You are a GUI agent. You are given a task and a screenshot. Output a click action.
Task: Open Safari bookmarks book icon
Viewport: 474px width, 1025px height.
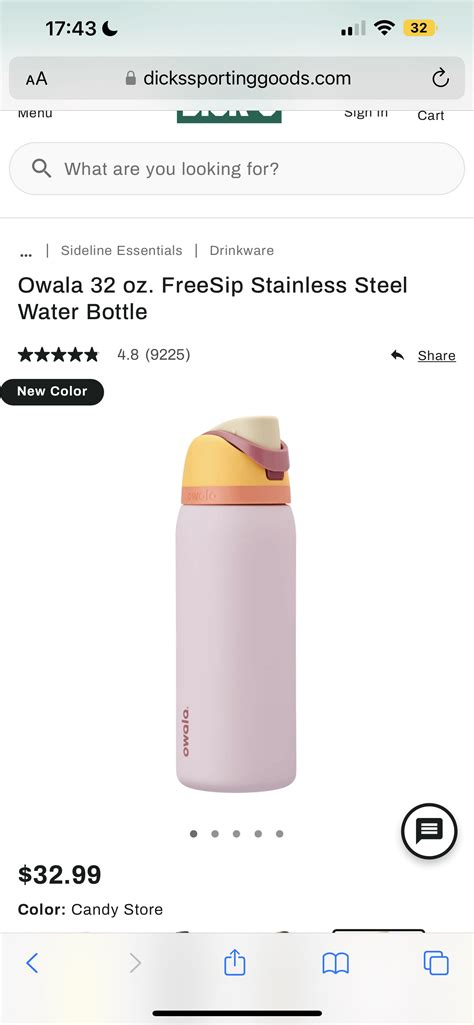point(335,963)
